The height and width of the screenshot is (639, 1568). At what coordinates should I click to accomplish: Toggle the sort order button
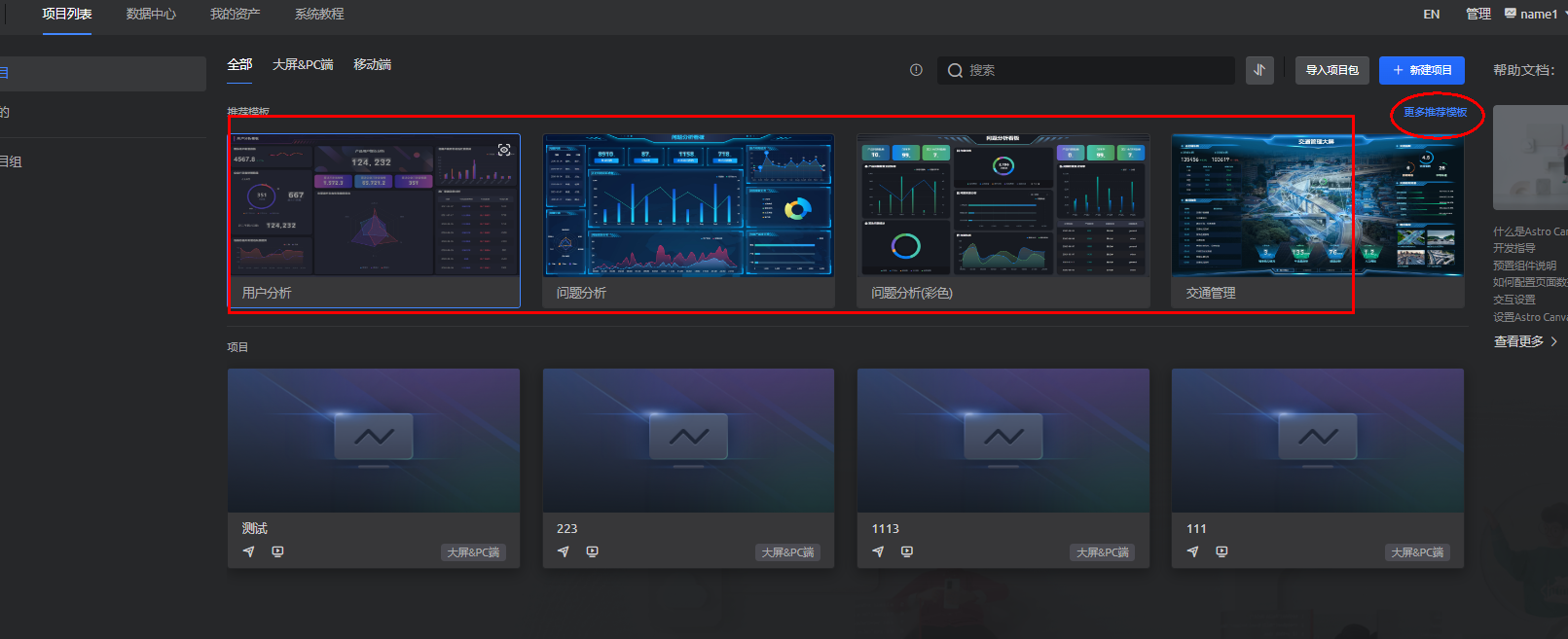coord(1259,70)
